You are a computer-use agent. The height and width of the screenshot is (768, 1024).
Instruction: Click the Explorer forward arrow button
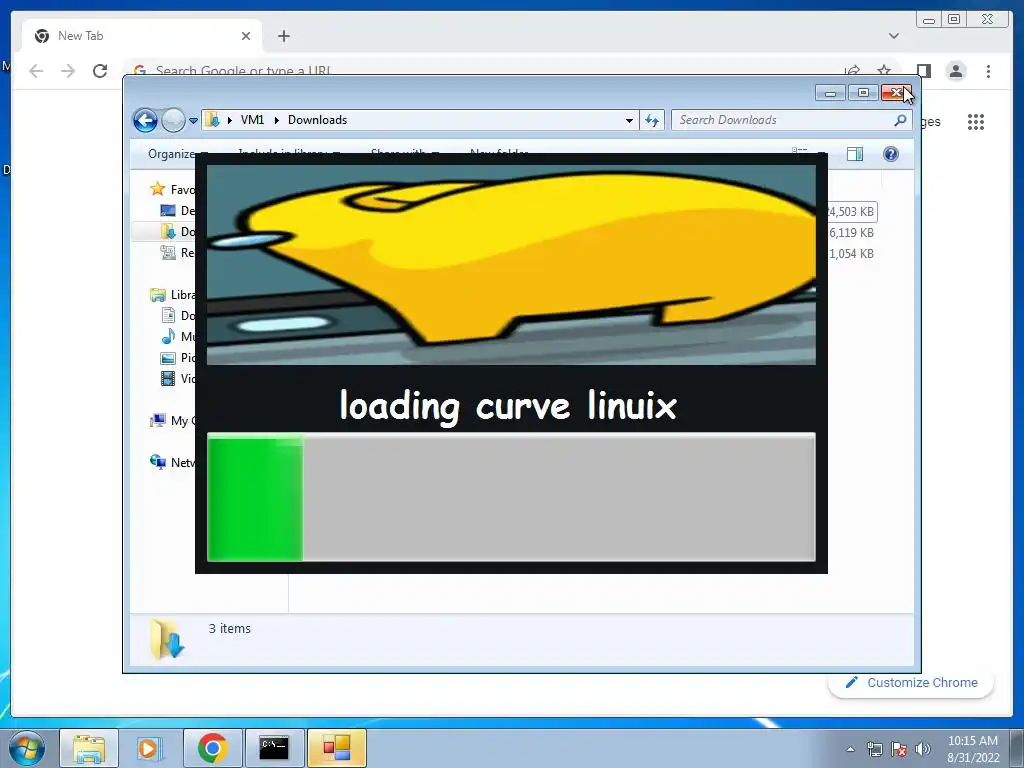pyautogui.click(x=173, y=120)
